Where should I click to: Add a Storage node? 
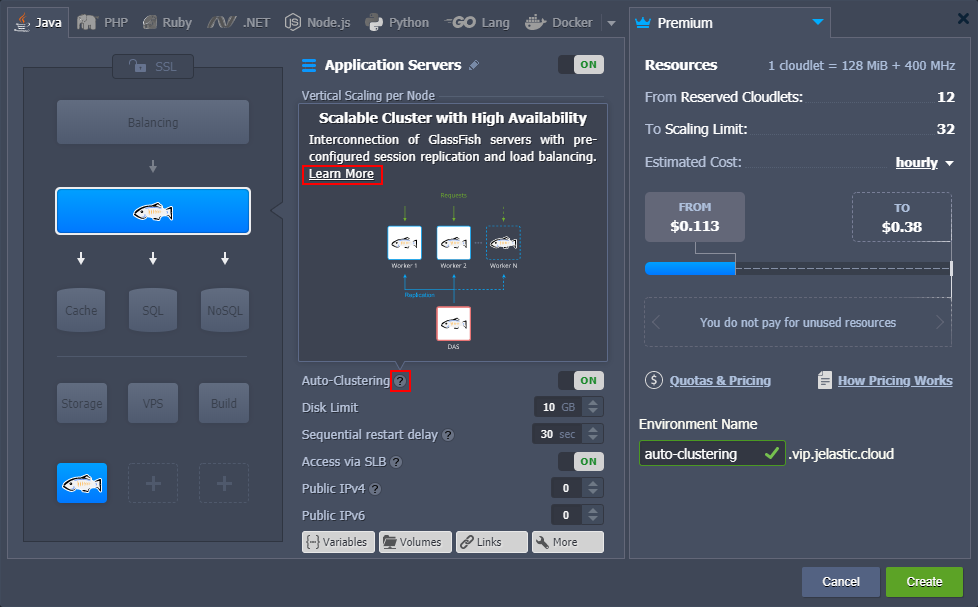(82, 403)
